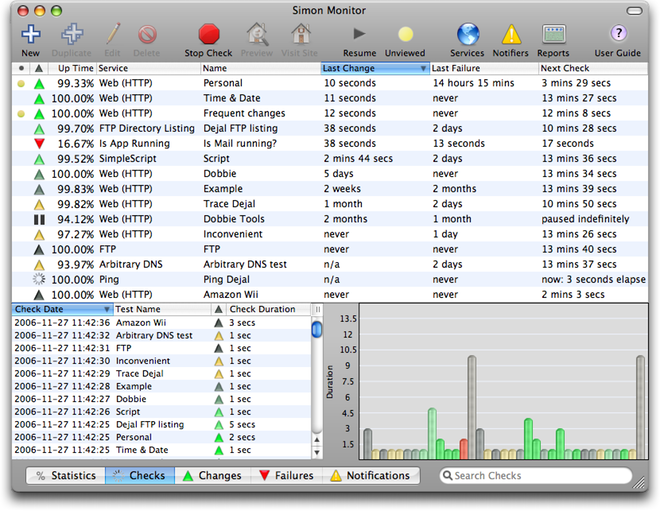Sort by the status triangle column header

[39, 68]
